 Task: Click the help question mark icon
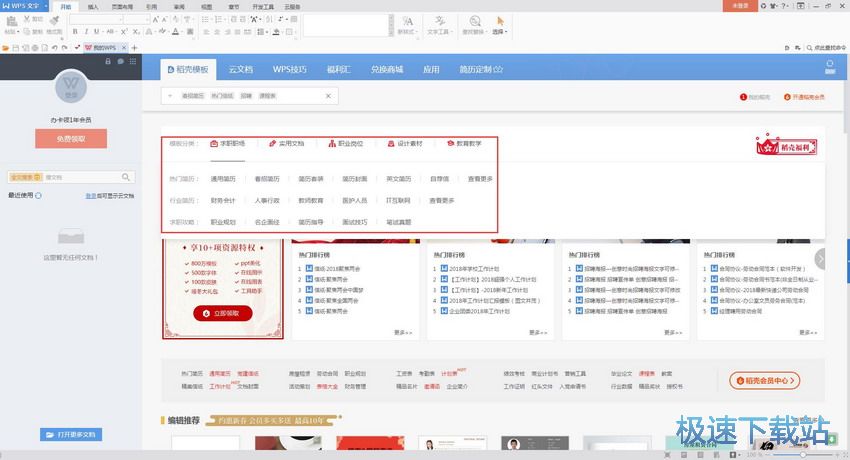point(783,5)
